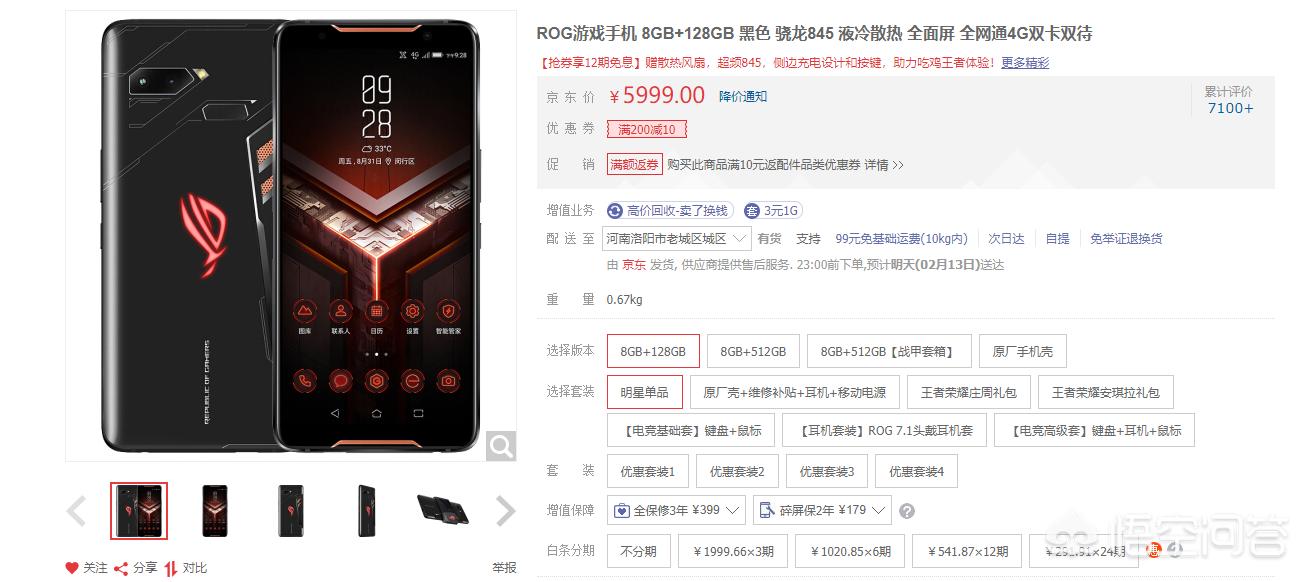Go to previous thumbnails with left arrow

click(77, 511)
